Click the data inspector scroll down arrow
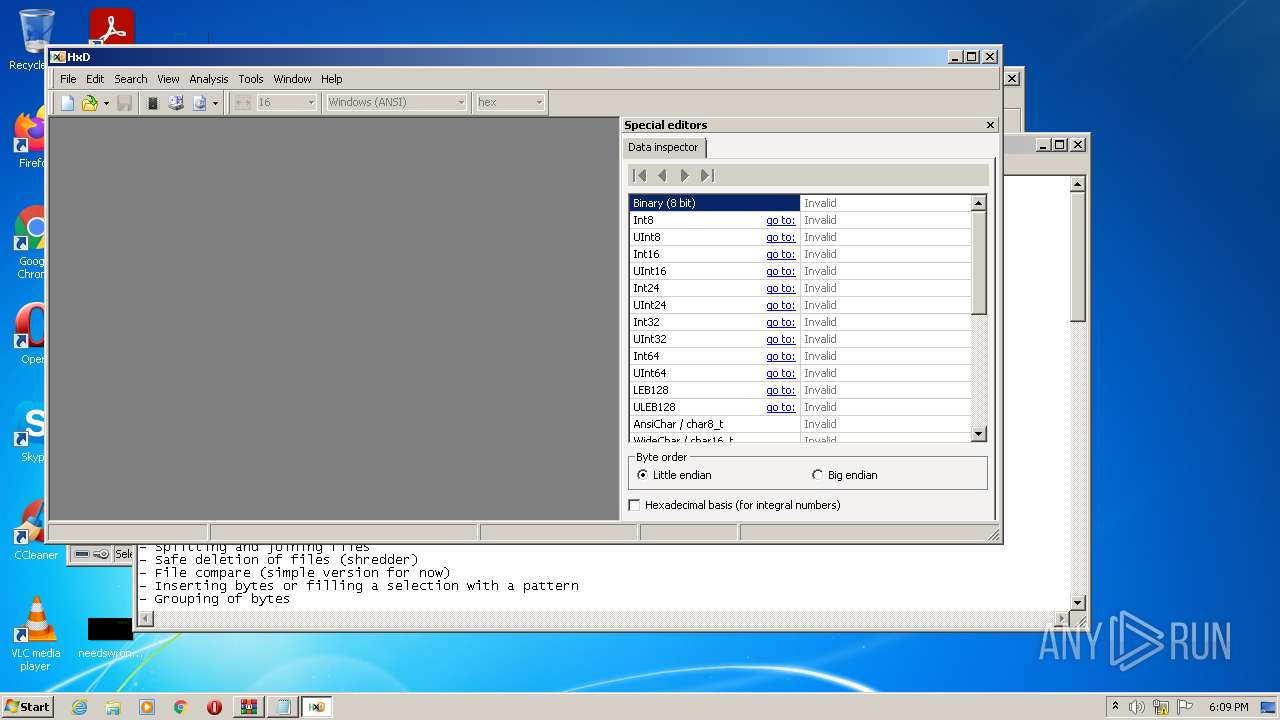This screenshot has height=720, width=1280. [978, 434]
